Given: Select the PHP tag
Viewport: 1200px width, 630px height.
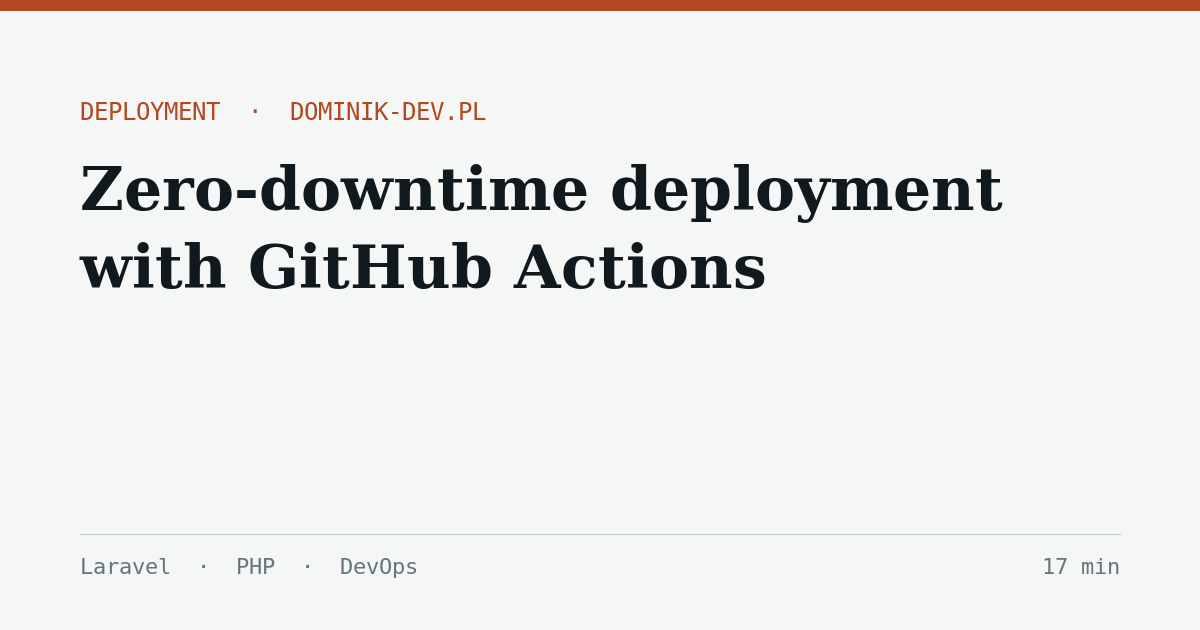Looking at the screenshot, I should pyautogui.click(x=255, y=567).
